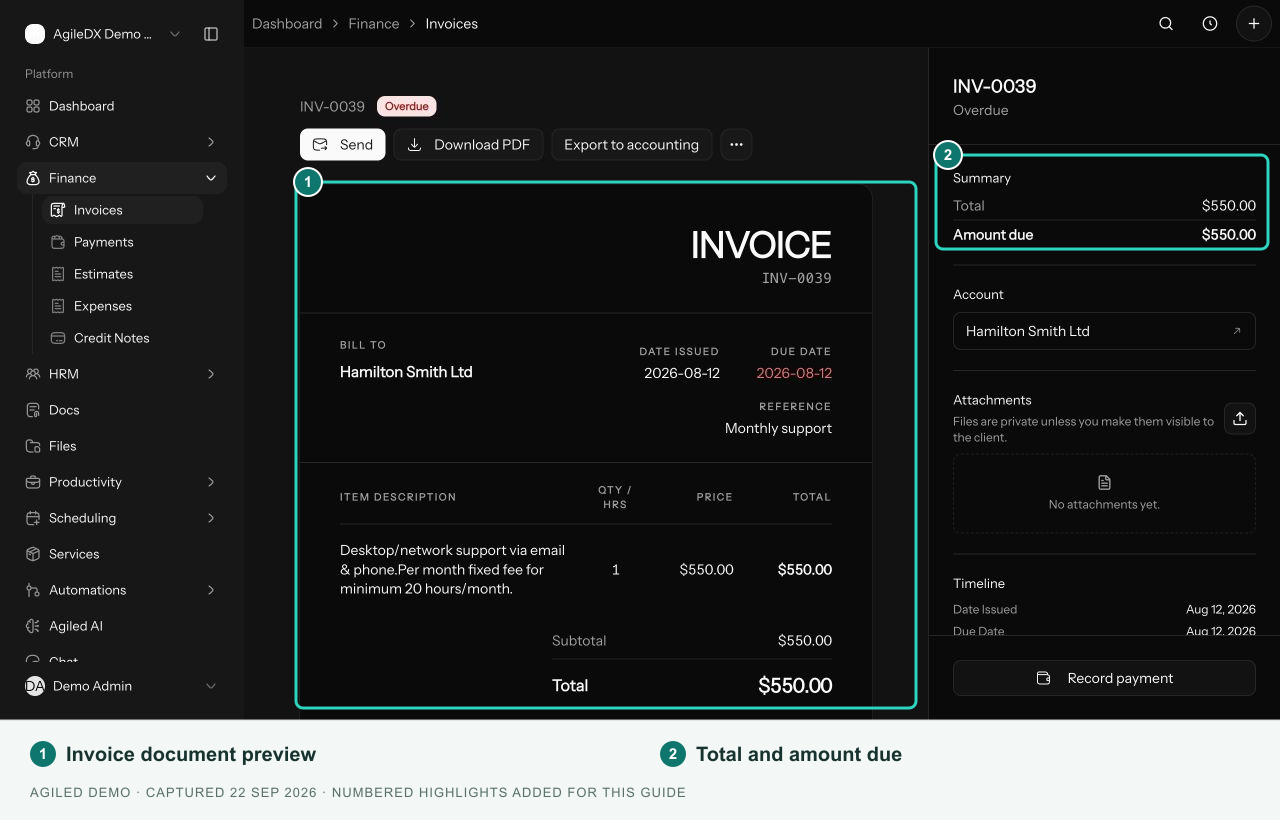This screenshot has width=1280, height=820.
Task: Expand the Scheduling submenu chevron
Action: click(211, 518)
